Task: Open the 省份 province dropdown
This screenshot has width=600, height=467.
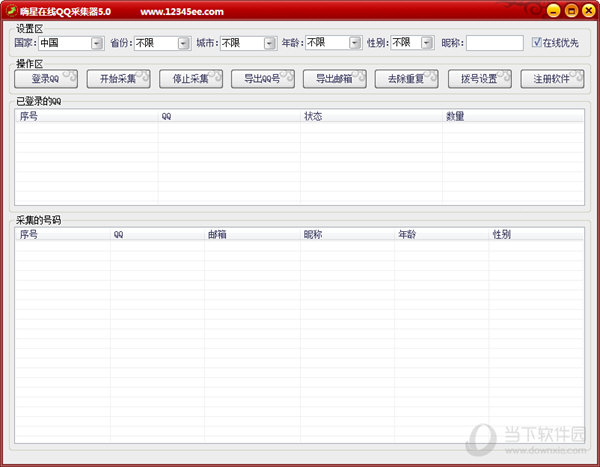Action: pos(184,43)
